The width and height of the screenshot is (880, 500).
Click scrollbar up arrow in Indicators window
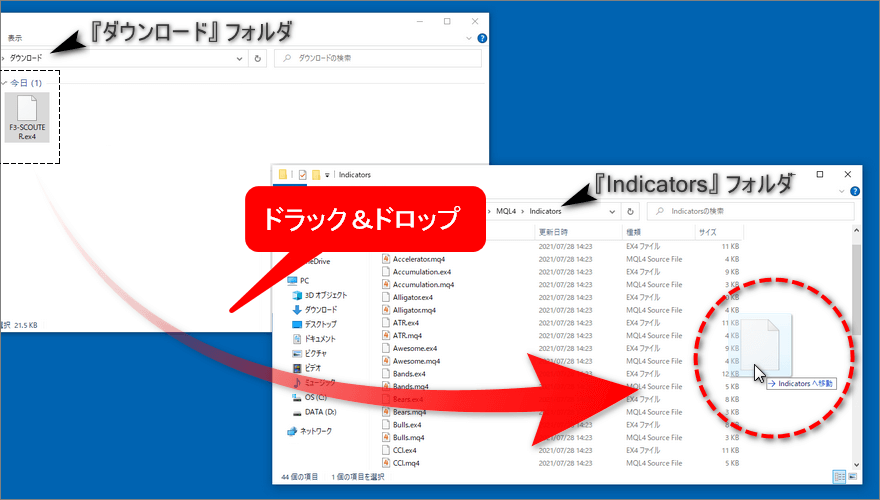tap(856, 231)
